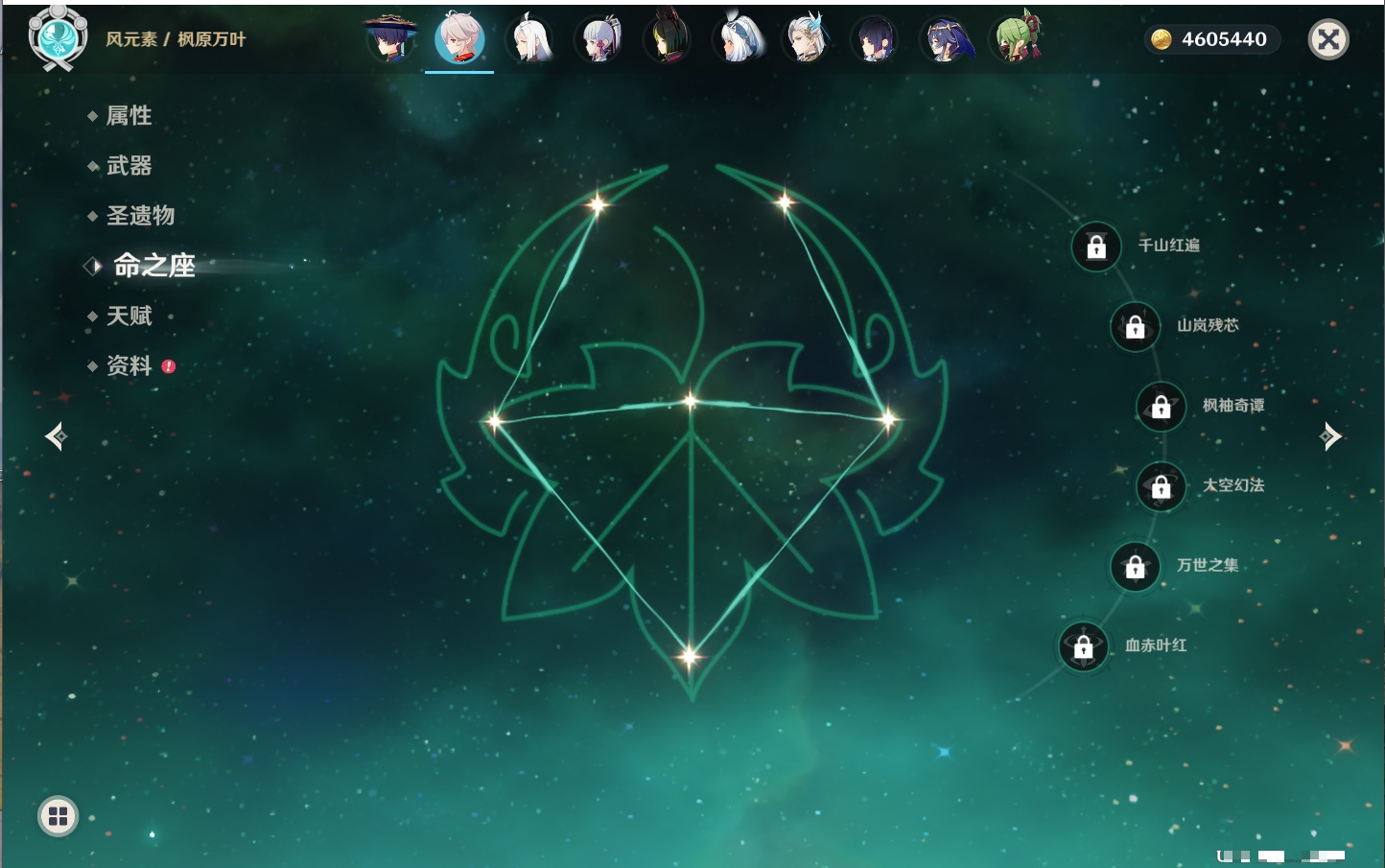Screen dimensions: 1385x868
Task: Open the locked 枫袖奇谭 constellation node
Action: (1162, 407)
